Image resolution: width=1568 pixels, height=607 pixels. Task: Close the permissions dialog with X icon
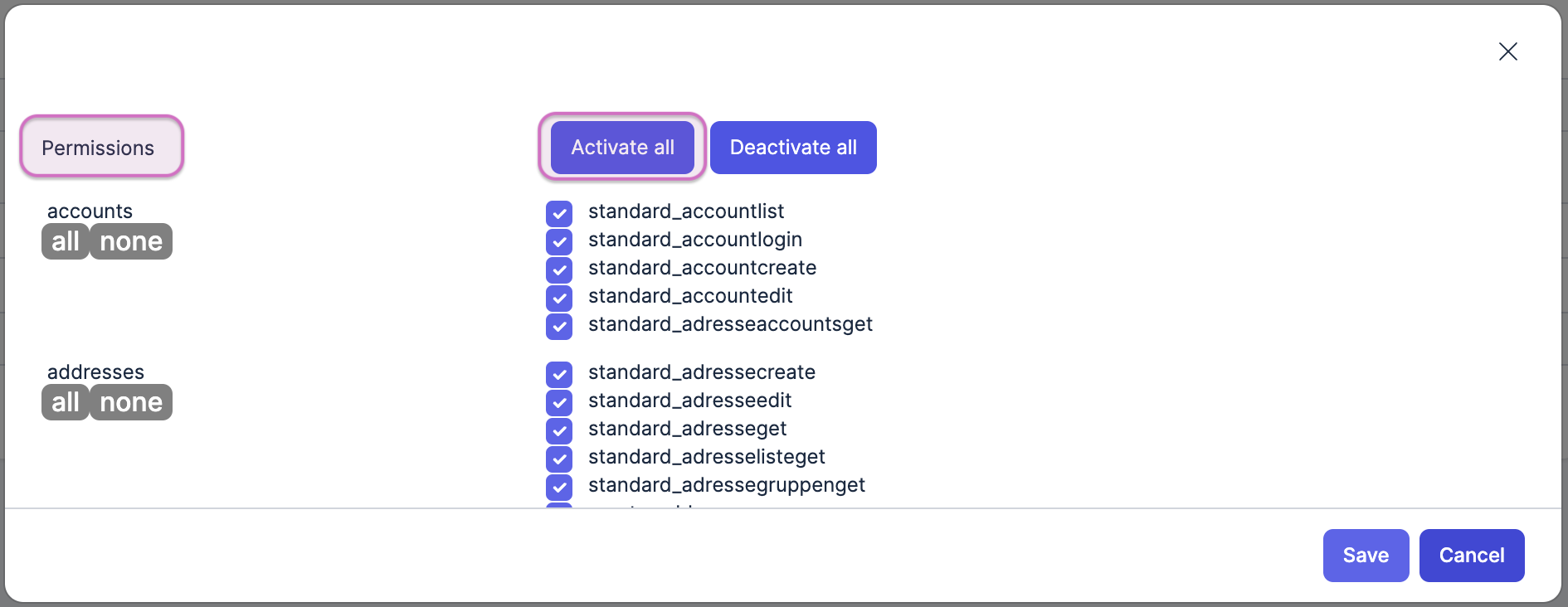point(1507,51)
